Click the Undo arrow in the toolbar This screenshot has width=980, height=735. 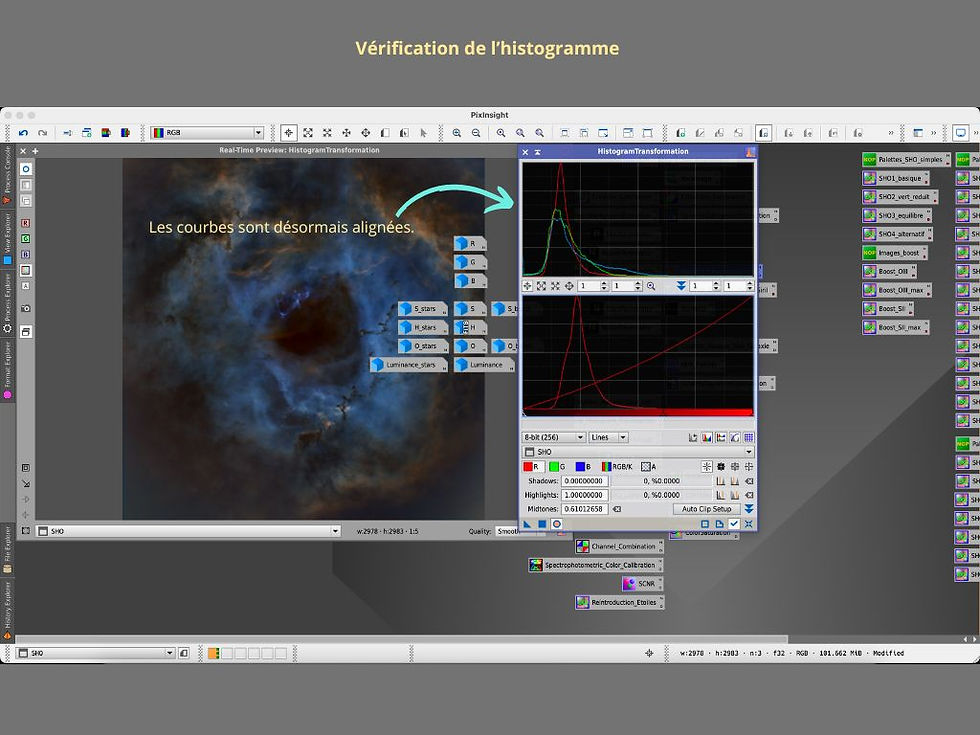coord(23,132)
